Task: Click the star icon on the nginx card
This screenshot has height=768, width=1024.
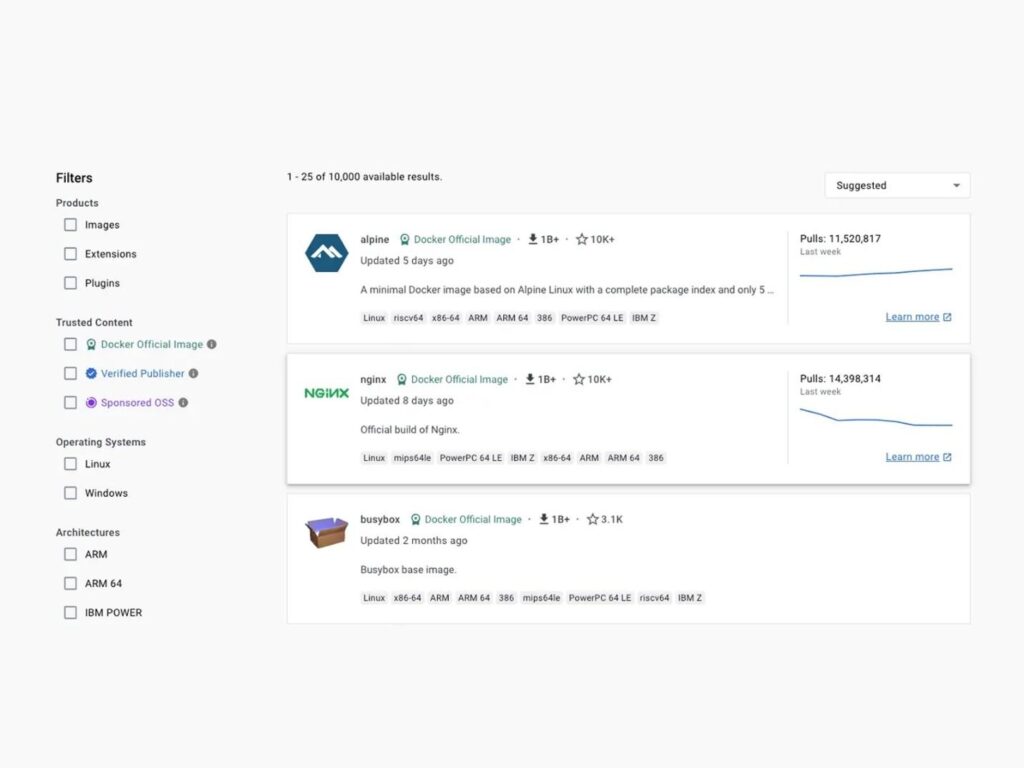Action: click(x=579, y=379)
